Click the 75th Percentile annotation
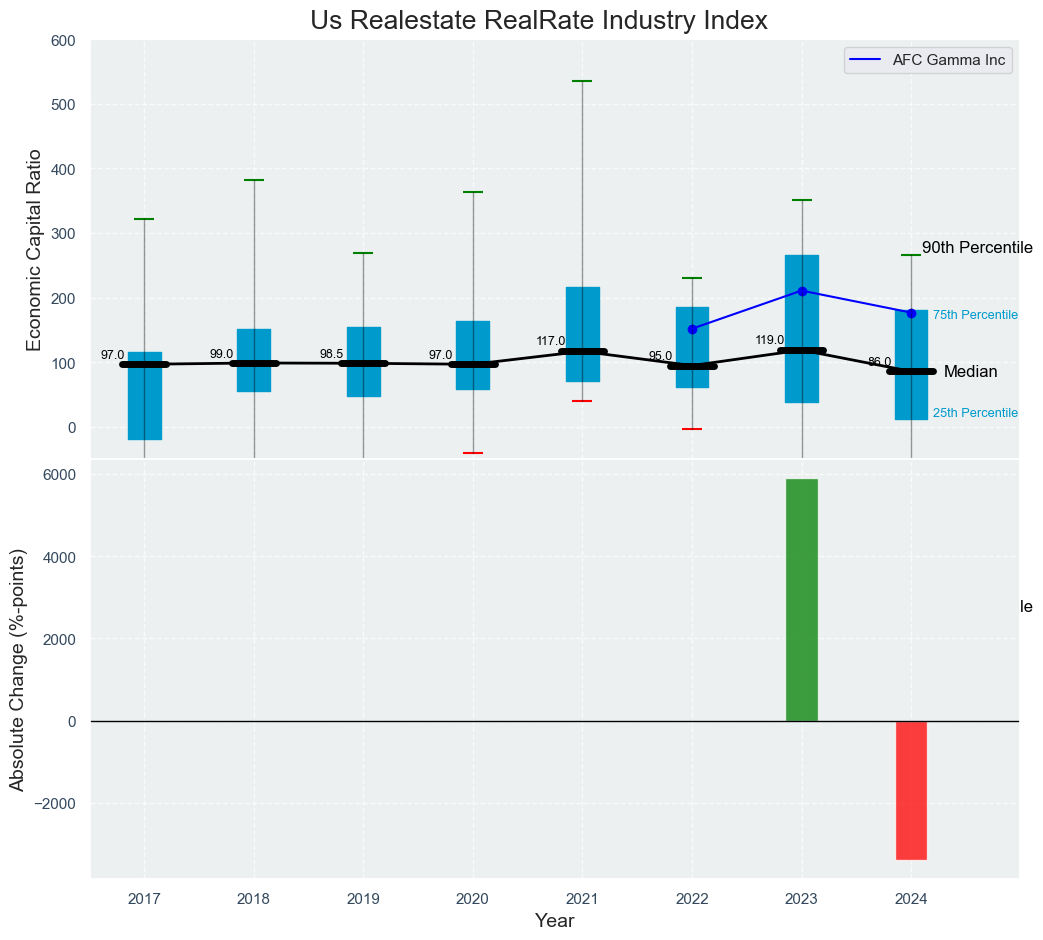Screen dimensions: 1043x940 (x=975, y=316)
